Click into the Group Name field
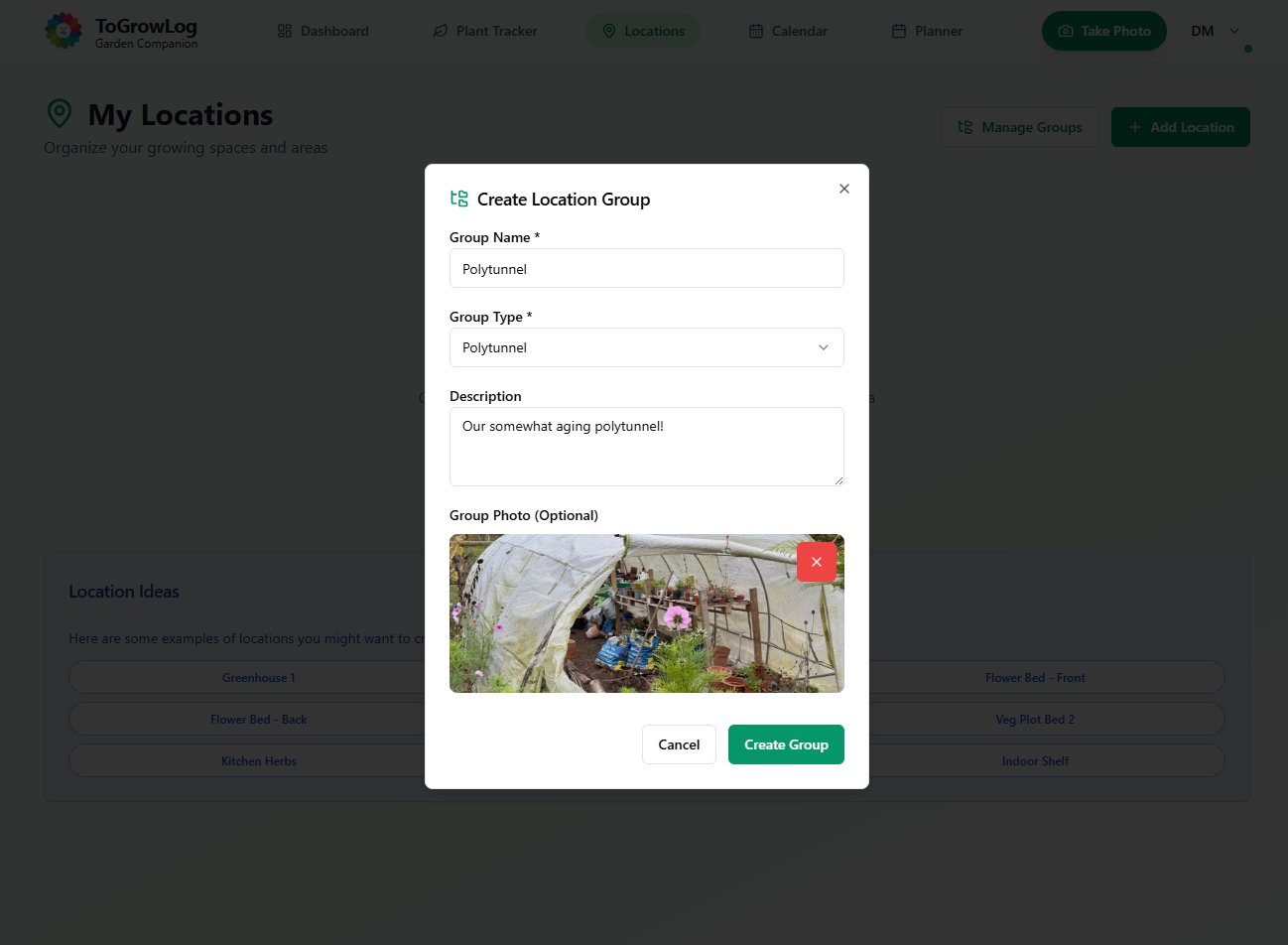 click(646, 268)
